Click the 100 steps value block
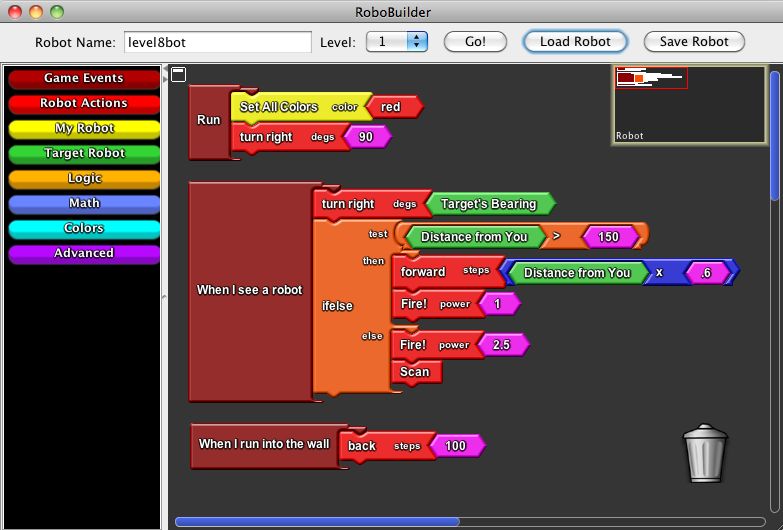The height and width of the screenshot is (530, 783). coord(456,446)
